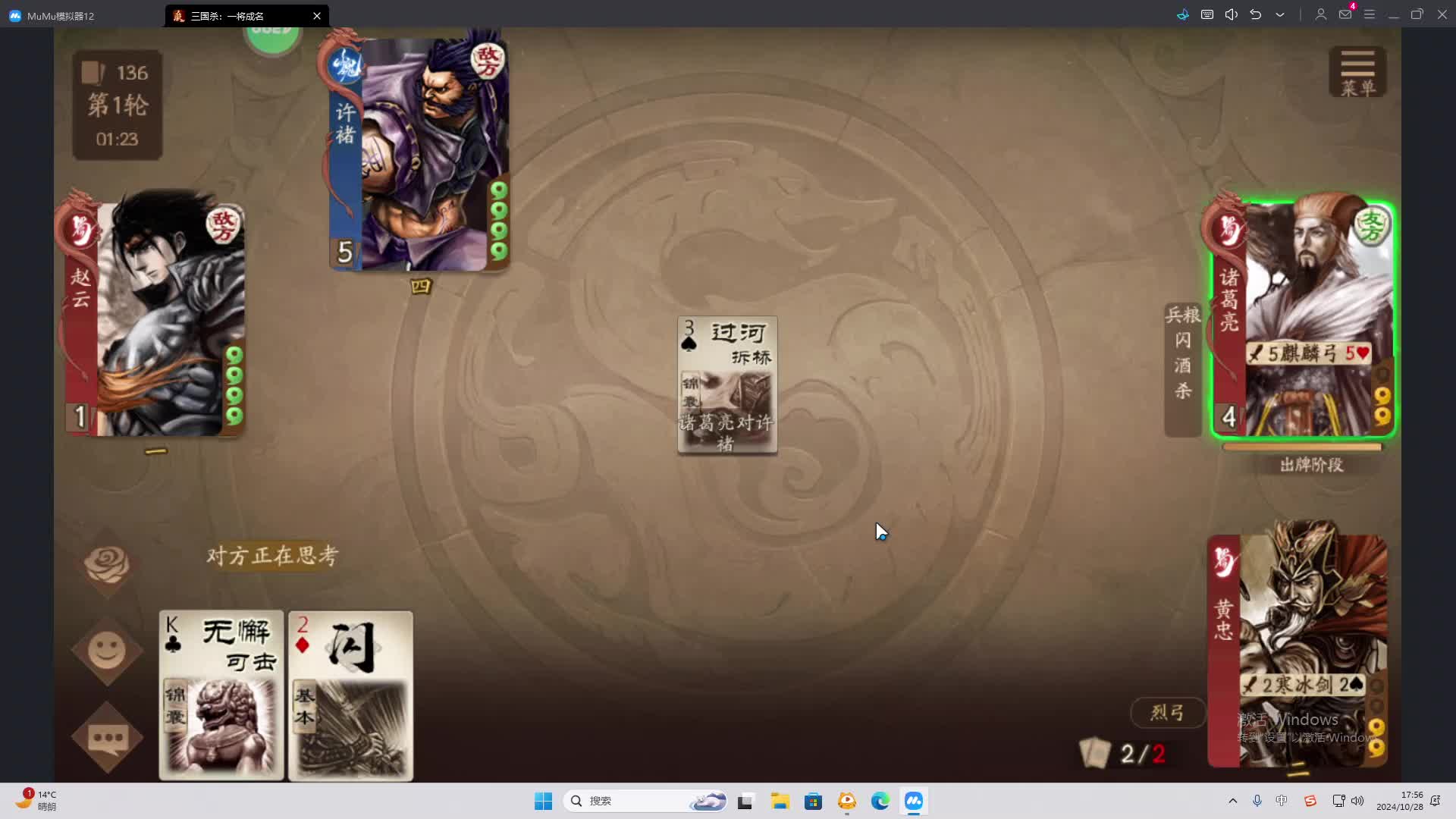Image resolution: width=1456 pixels, height=819 pixels.
Task: Expand the system tray hidden icons
Action: [1232, 801]
